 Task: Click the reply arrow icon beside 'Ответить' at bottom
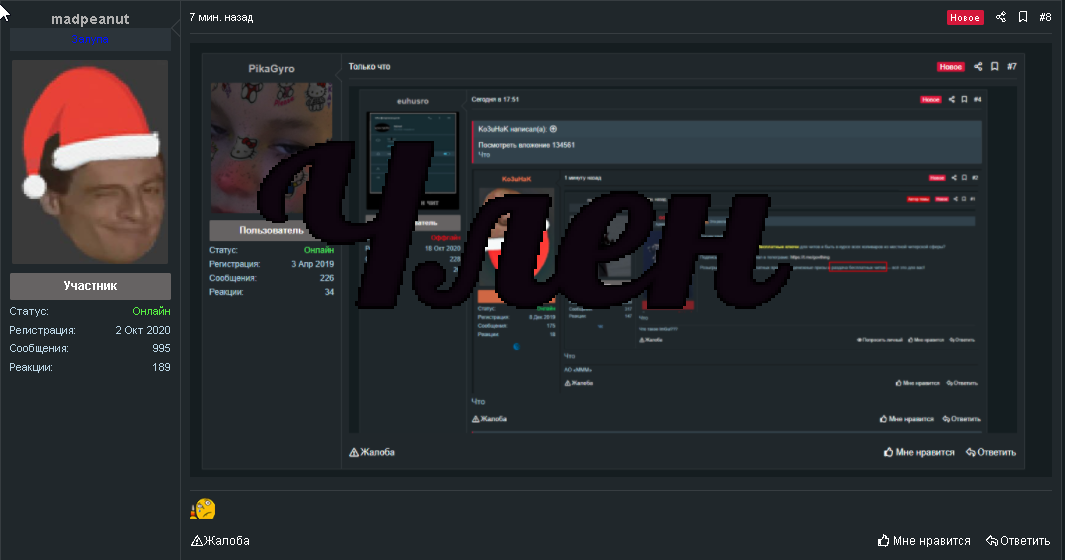(x=992, y=541)
